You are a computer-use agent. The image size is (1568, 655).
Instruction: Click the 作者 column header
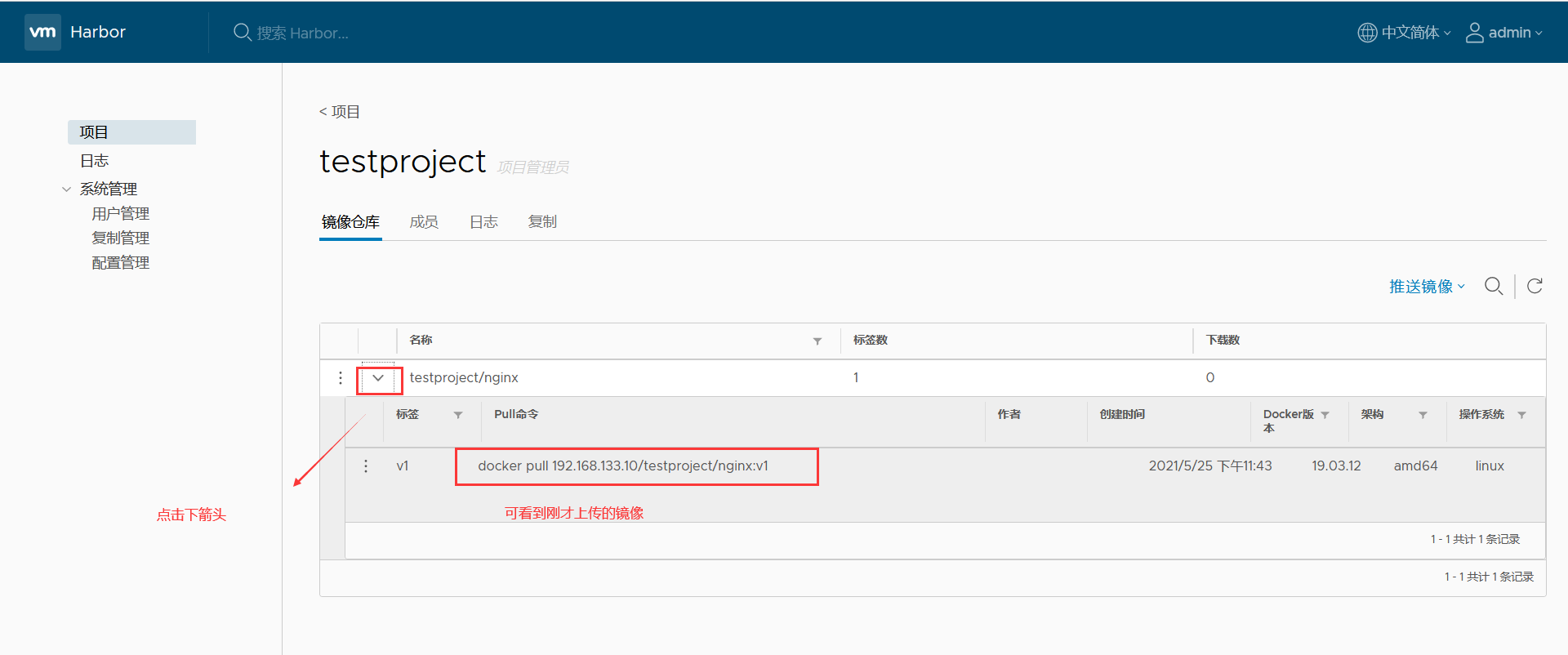coord(1009,414)
